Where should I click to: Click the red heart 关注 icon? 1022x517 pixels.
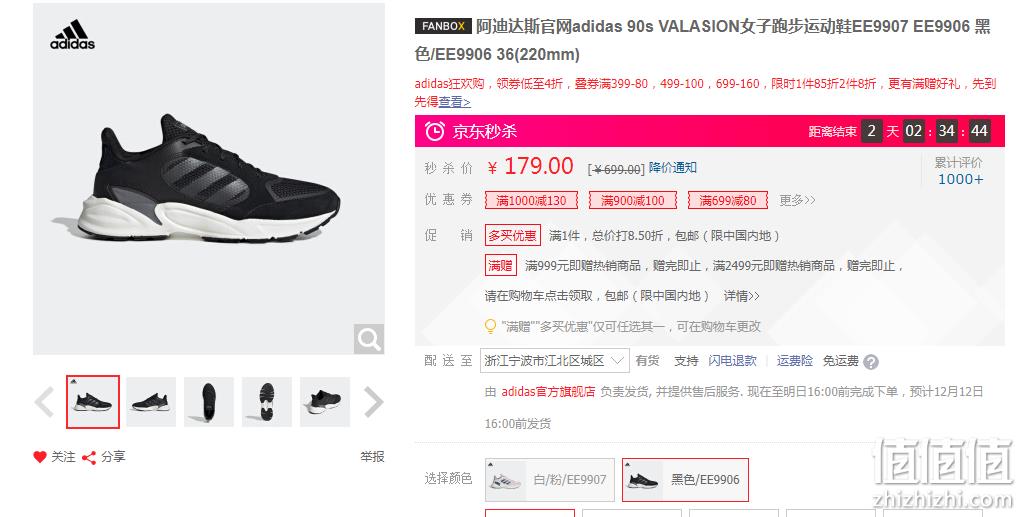(40, 457)
